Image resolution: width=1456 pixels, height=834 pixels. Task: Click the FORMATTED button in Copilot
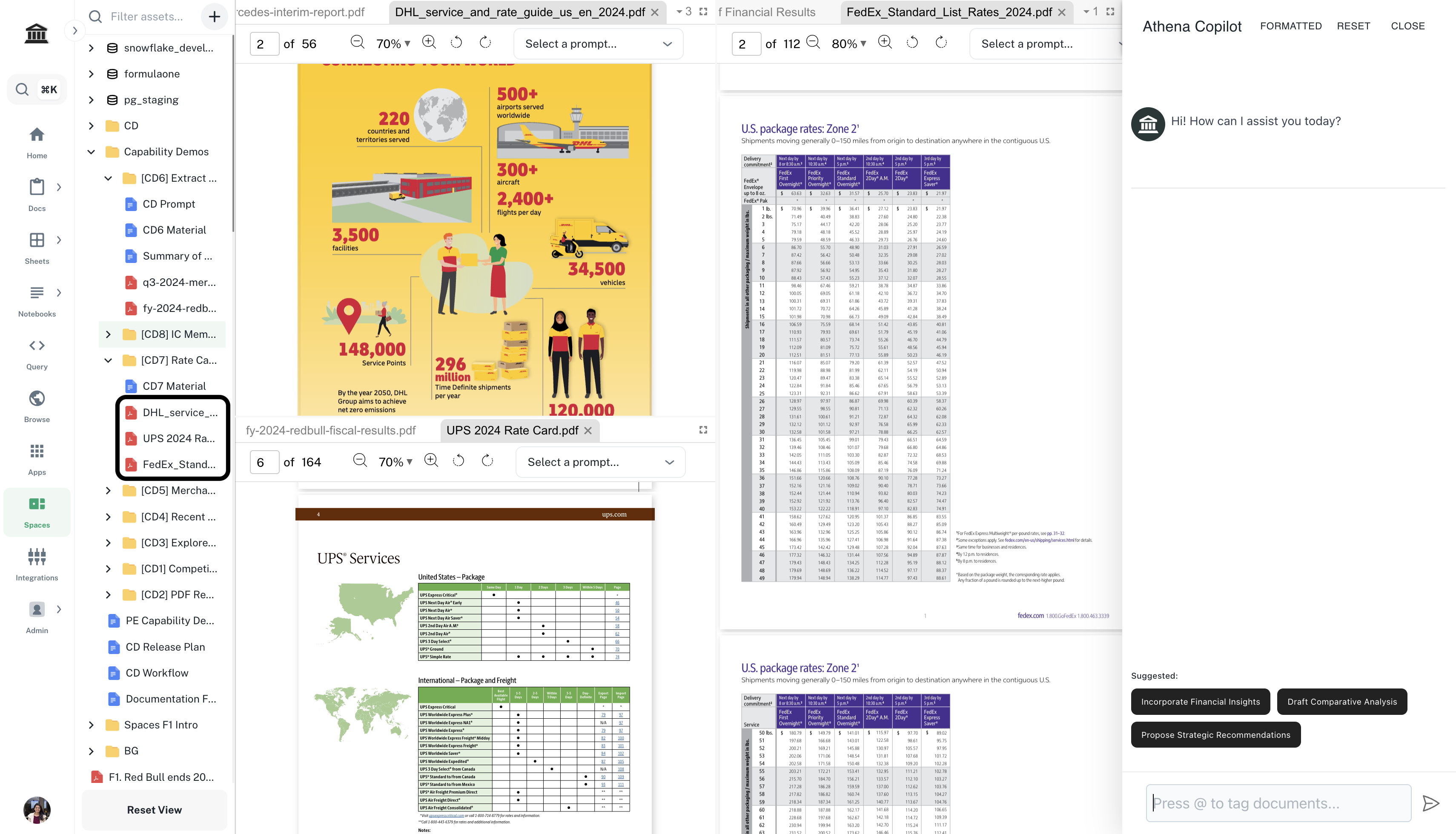click(1290, 26)
